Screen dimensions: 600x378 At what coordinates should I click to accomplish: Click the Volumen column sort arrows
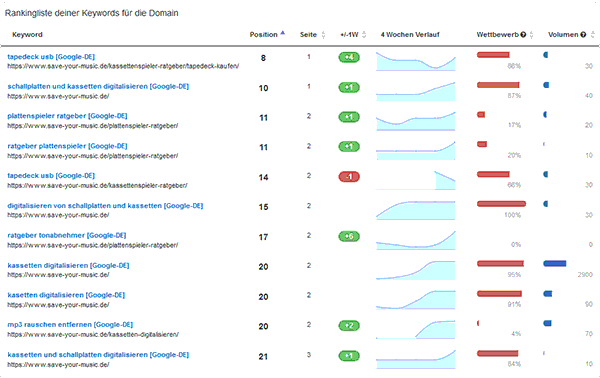click(592, 35)
